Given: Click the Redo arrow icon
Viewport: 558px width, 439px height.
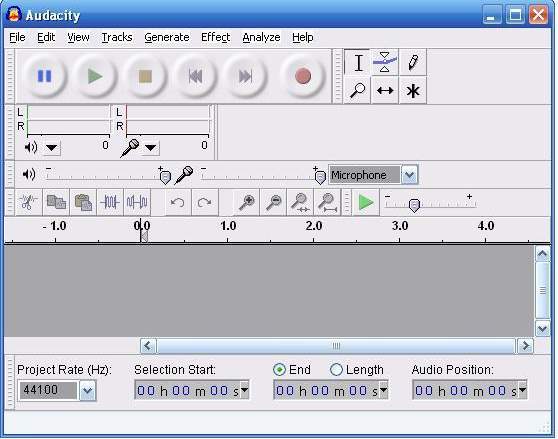Looking at the screenshot, I should pyautogui.click(x=204, y=202).
